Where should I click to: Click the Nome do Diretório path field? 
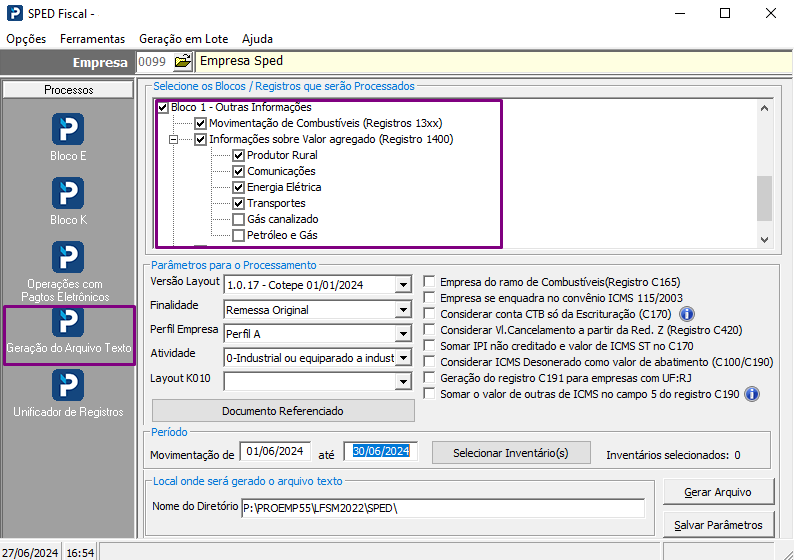click(443, 508)
